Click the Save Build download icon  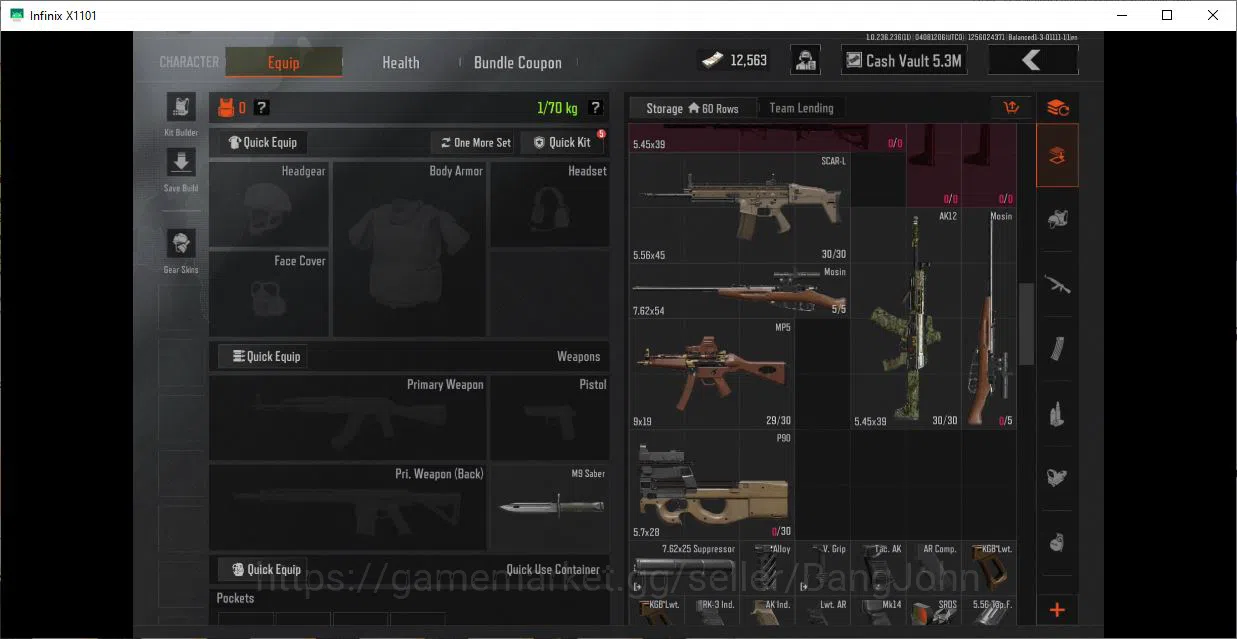(x=181, y=163)
